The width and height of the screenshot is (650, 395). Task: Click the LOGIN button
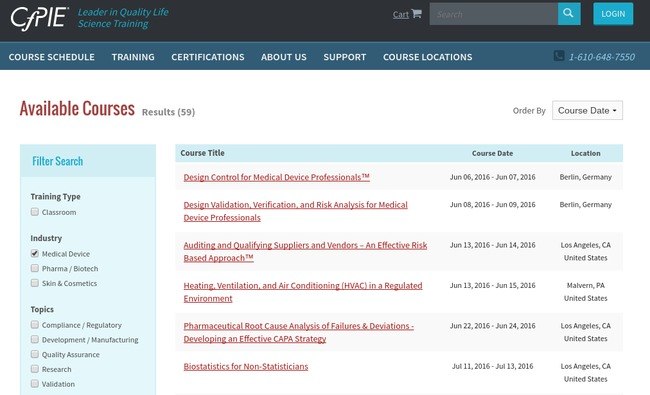613,14
